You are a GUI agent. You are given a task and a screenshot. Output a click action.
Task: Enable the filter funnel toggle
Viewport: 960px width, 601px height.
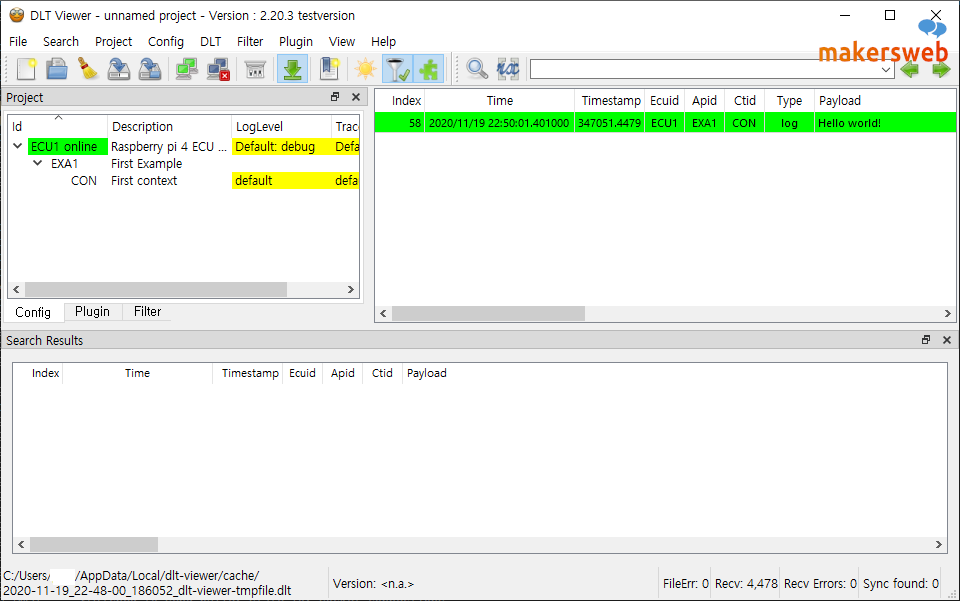[x=397, y=68]
